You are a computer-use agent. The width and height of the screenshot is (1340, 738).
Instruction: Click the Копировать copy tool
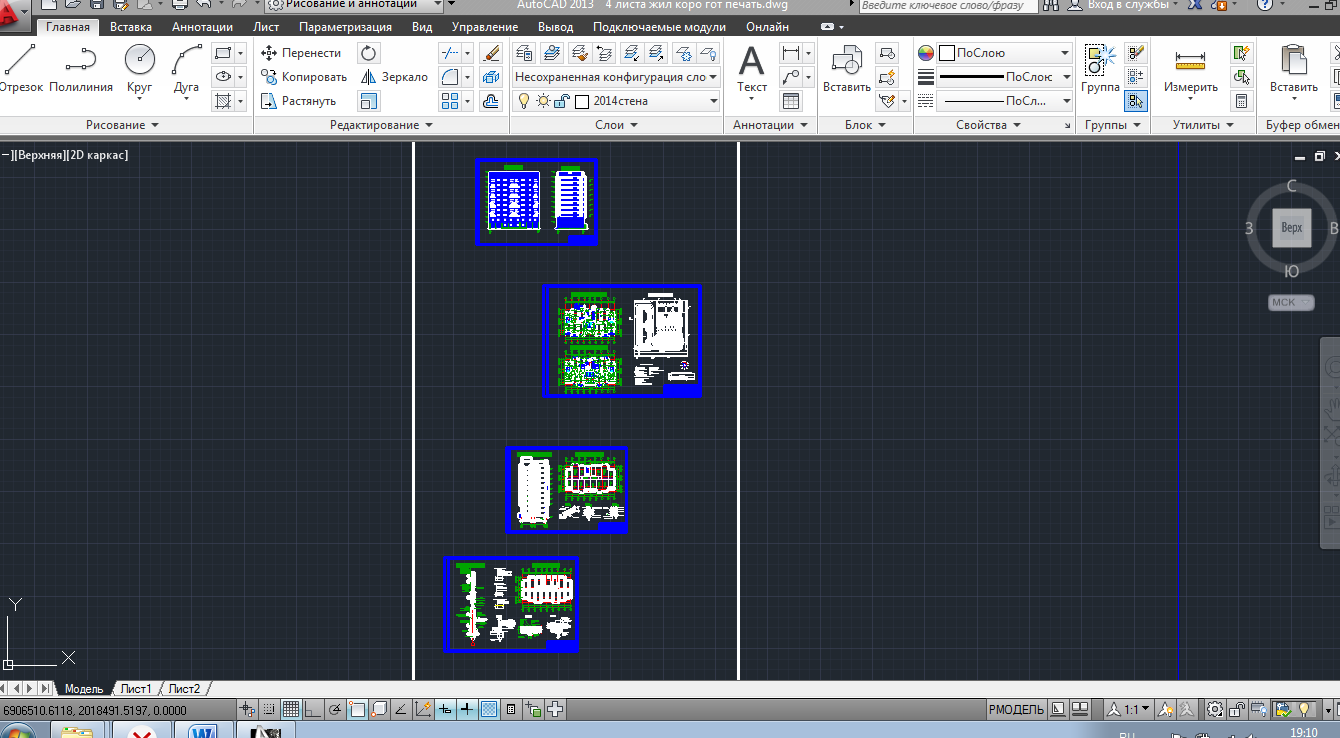[x=304, y=77]
